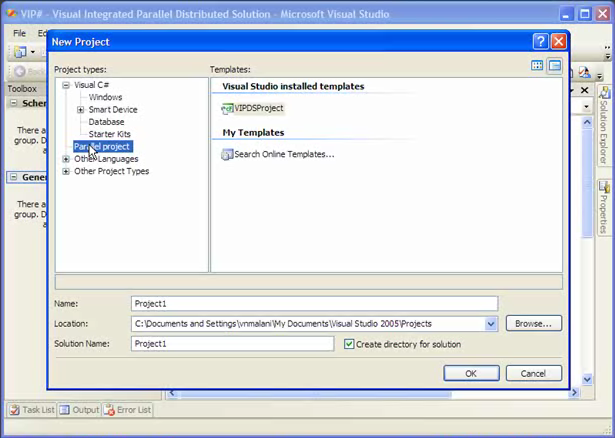
Task: Select Starter Kits project type
Action: pyautogui.click(x=109, y=134)
